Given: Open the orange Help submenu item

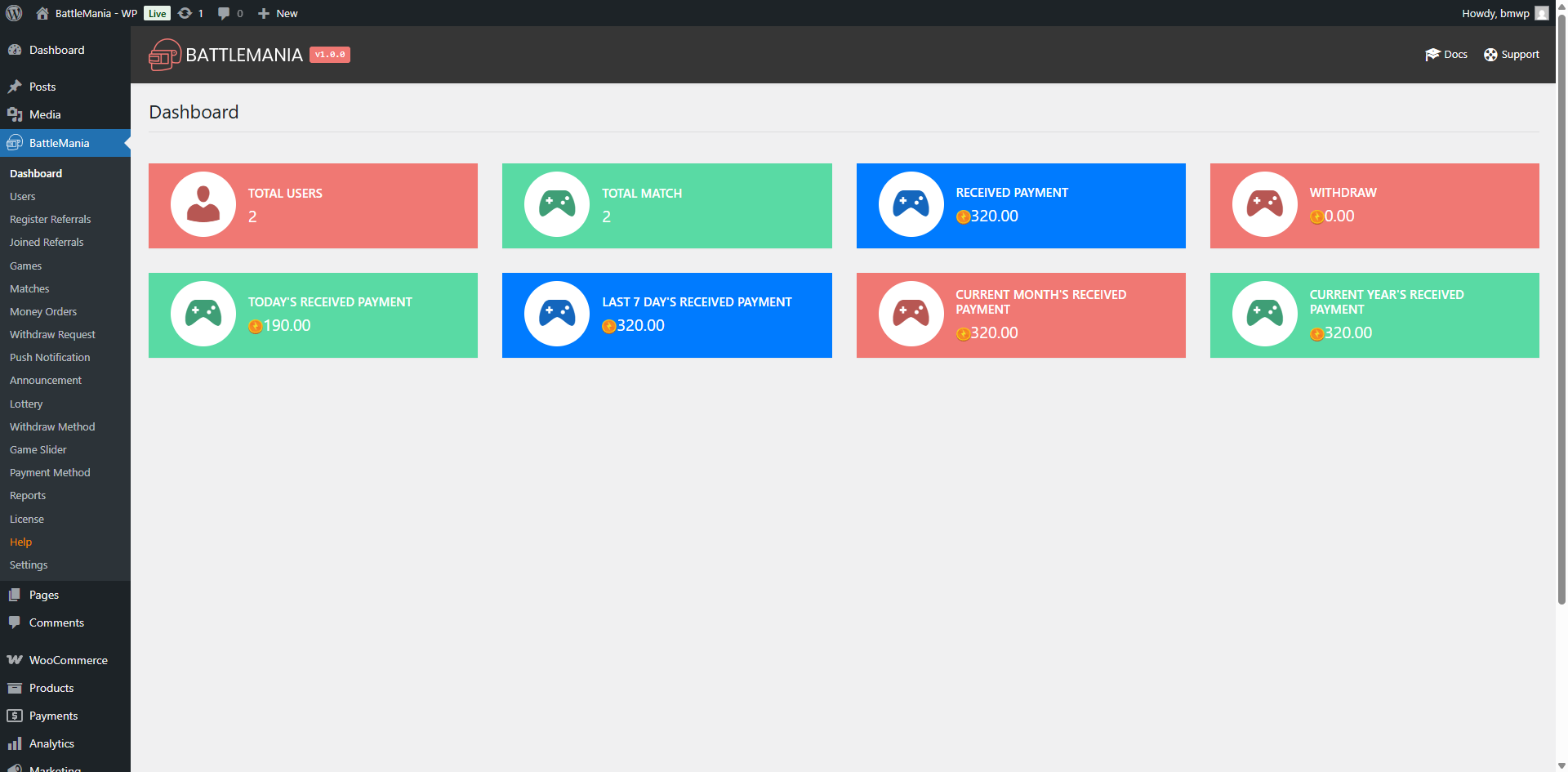Looking at the screenshot, I should point(21,542).
